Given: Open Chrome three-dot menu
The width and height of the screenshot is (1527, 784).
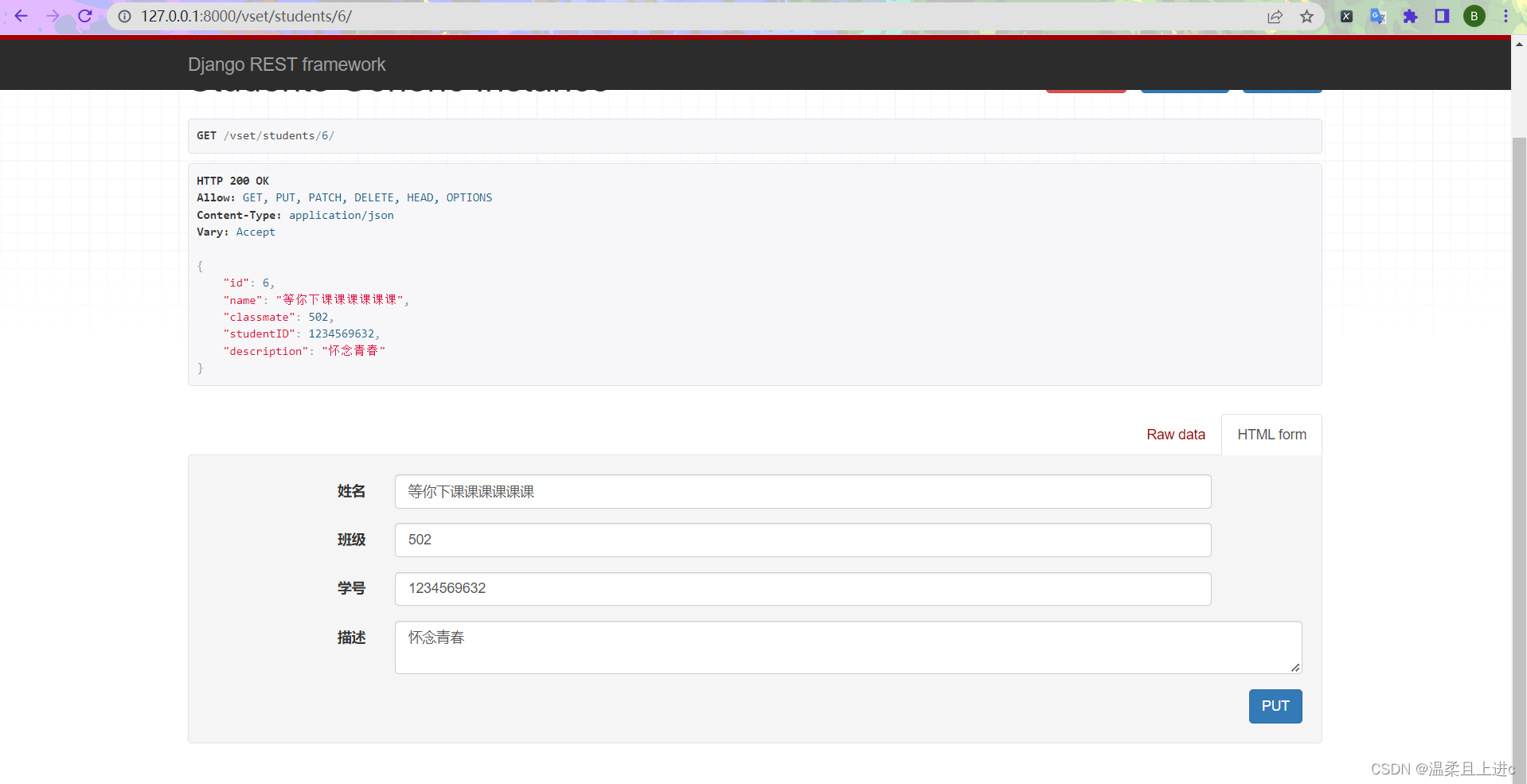Looking at the screenshot, I should (1506, 16).
